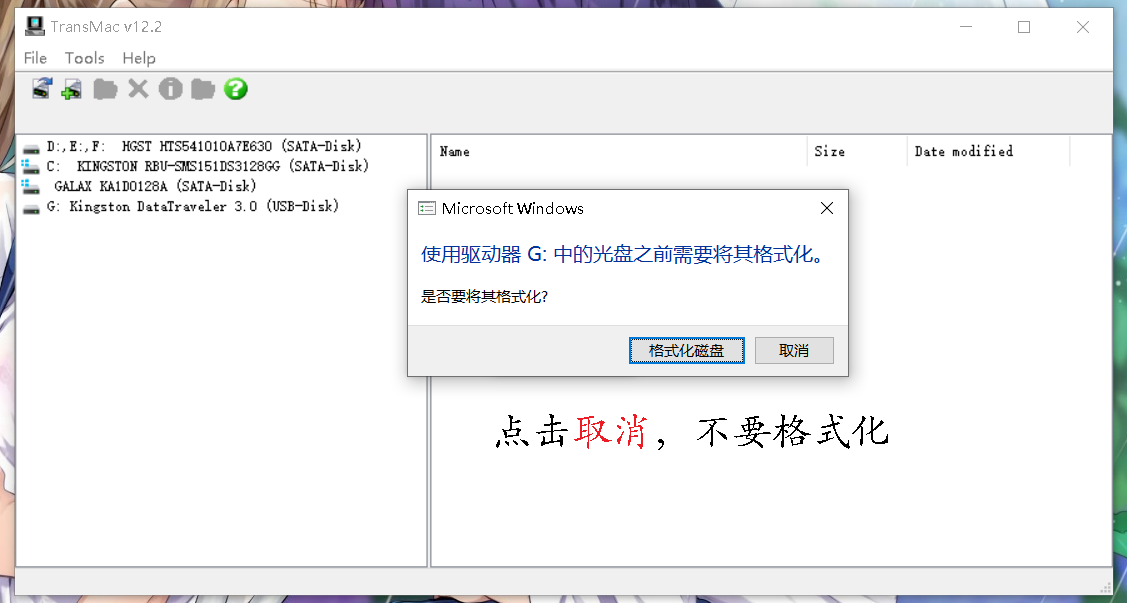The height and width of the screenshot is (603, 1127).
Task: Sort by the Name column header
Action: click(620, 152)
